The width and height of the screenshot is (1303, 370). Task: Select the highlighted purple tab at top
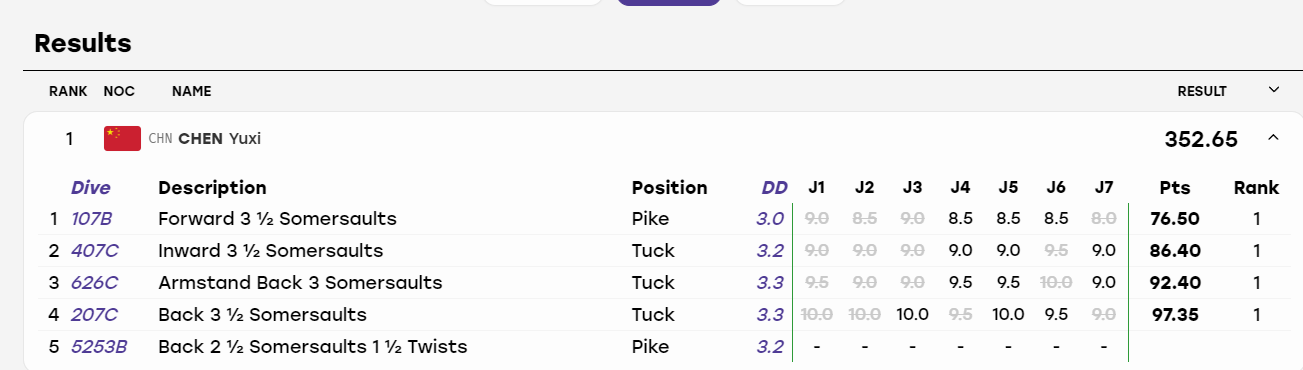[x=669, y=3]
